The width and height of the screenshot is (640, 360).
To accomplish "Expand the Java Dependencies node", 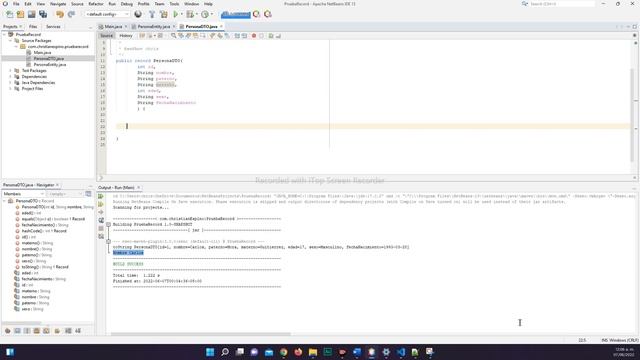I will 10,82.
